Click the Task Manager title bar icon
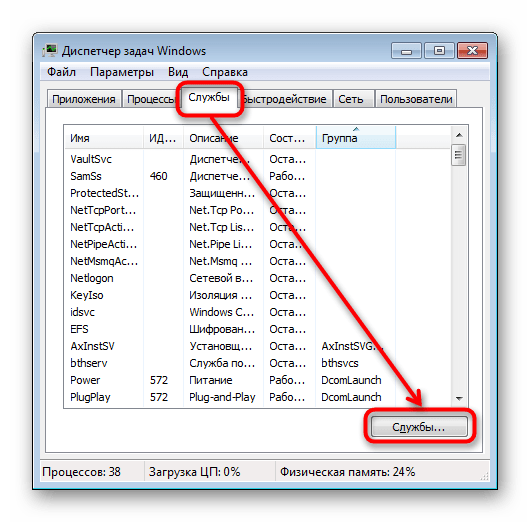Screen dimensions: 530x522 [x=50, y=51]
